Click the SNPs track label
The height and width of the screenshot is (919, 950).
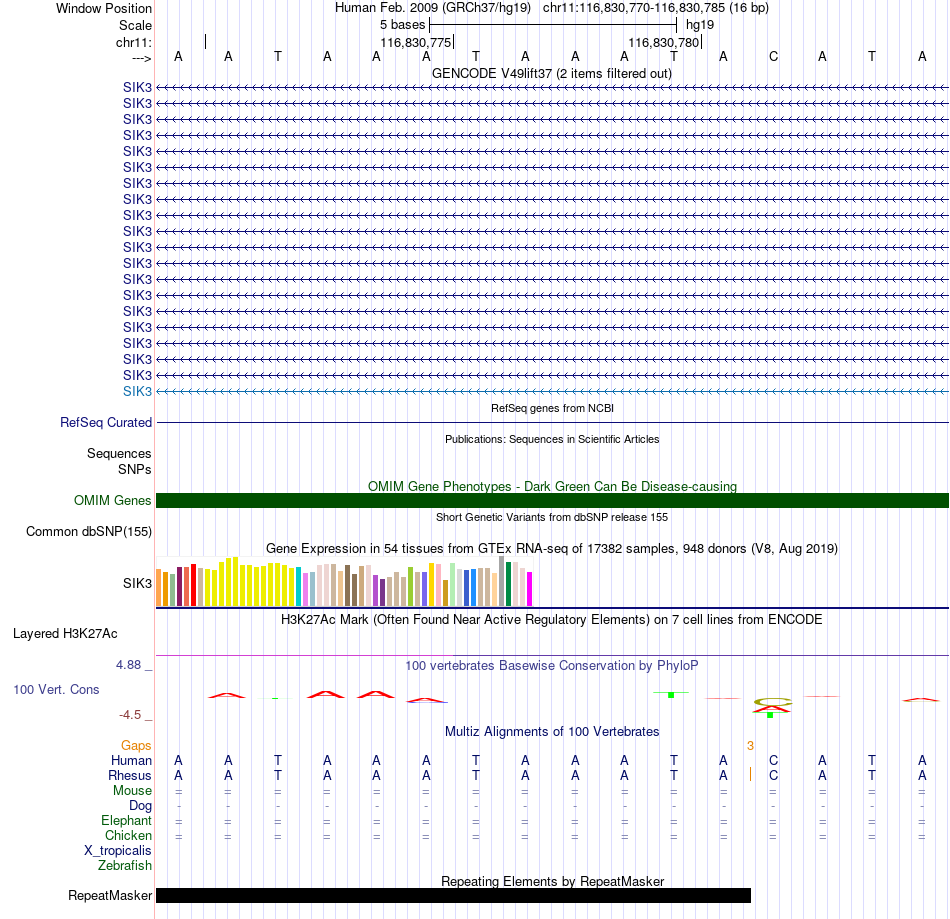click(135, 469)
